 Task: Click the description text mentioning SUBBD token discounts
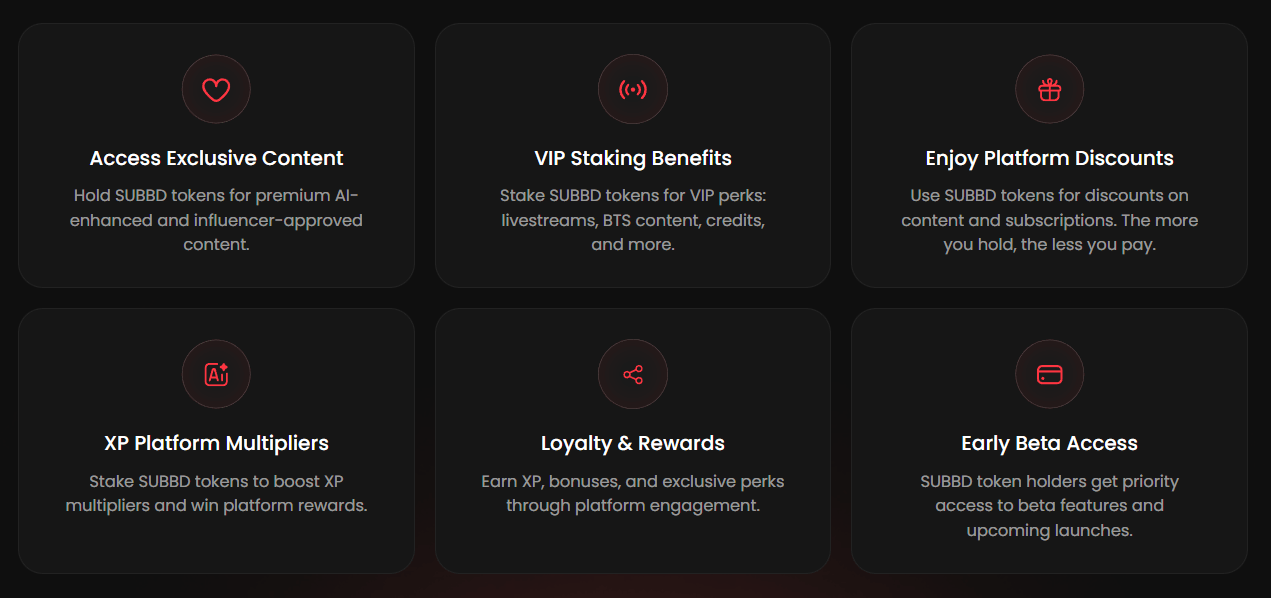pos(1049,219)
